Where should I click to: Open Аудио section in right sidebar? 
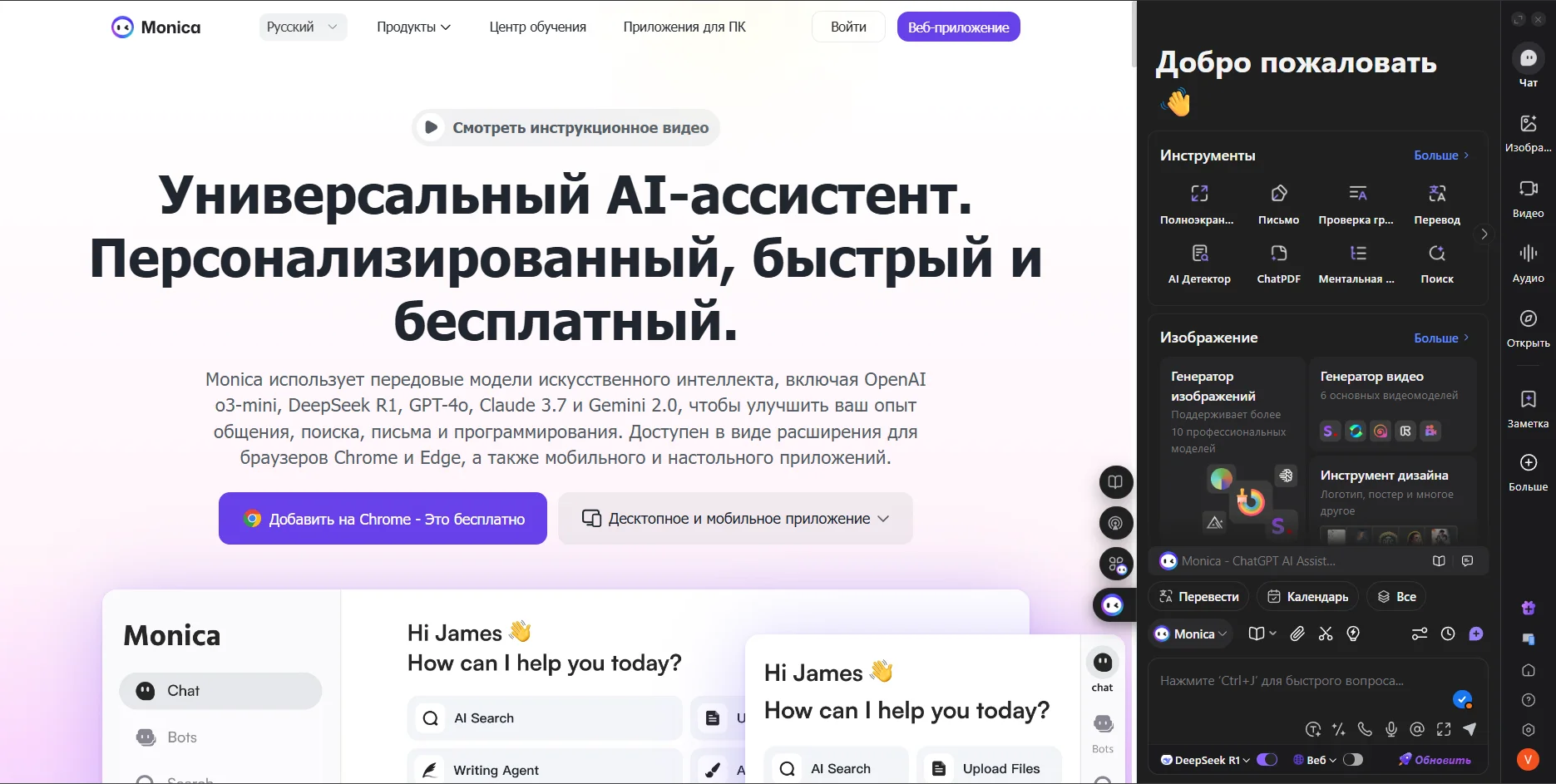[1529, 263]
